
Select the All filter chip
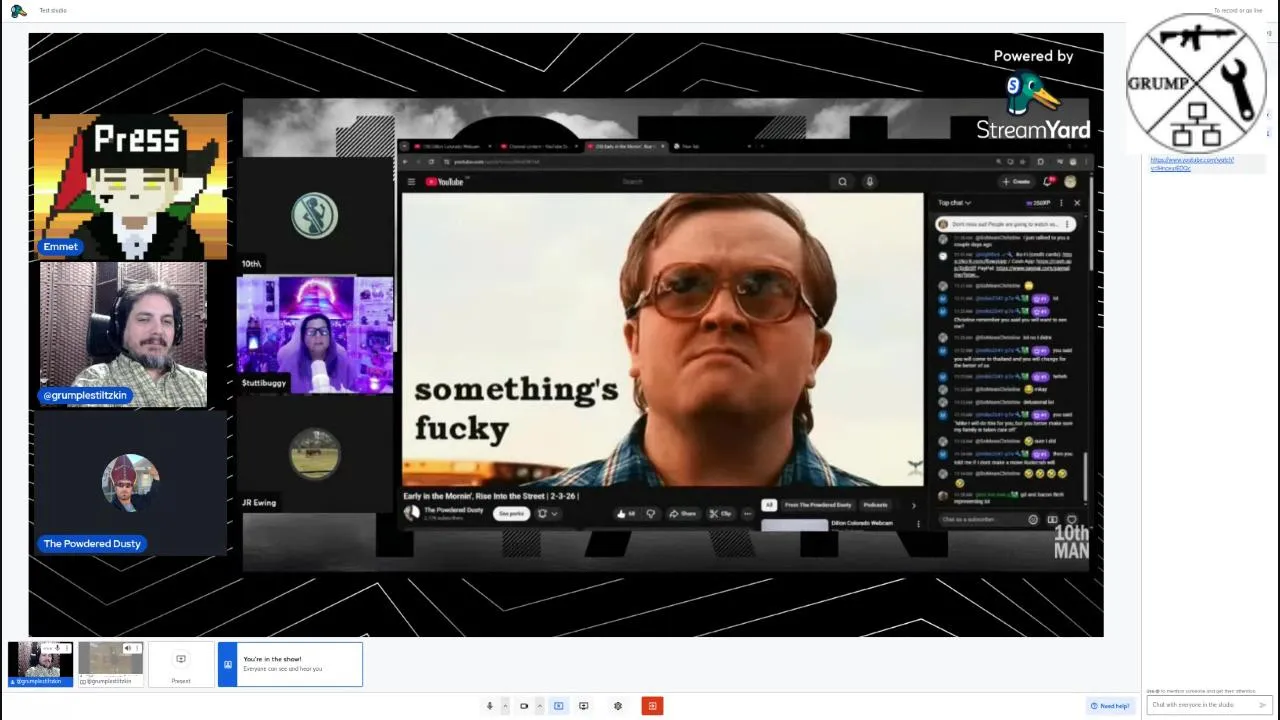(768, 505)
